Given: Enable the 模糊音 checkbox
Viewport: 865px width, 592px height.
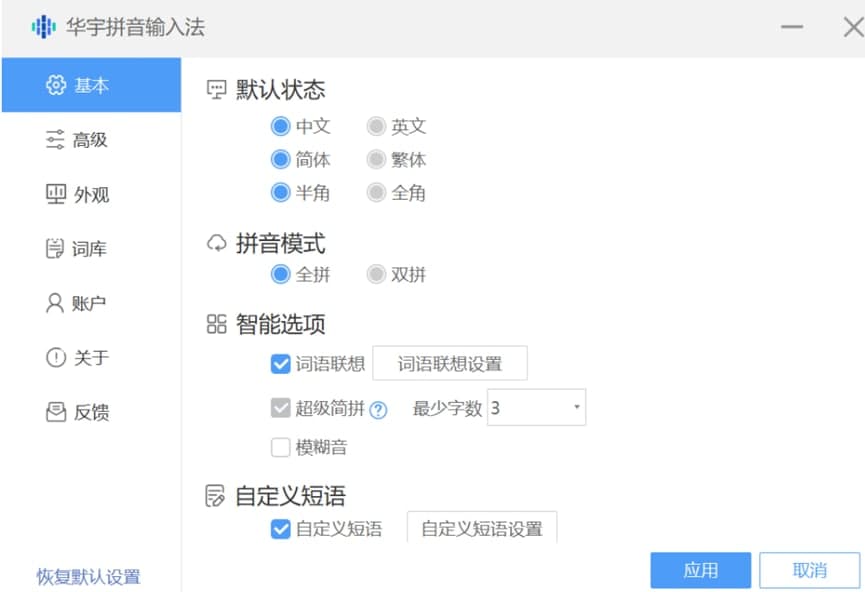Looking at the screenshot, I should (x=281, y=448).
